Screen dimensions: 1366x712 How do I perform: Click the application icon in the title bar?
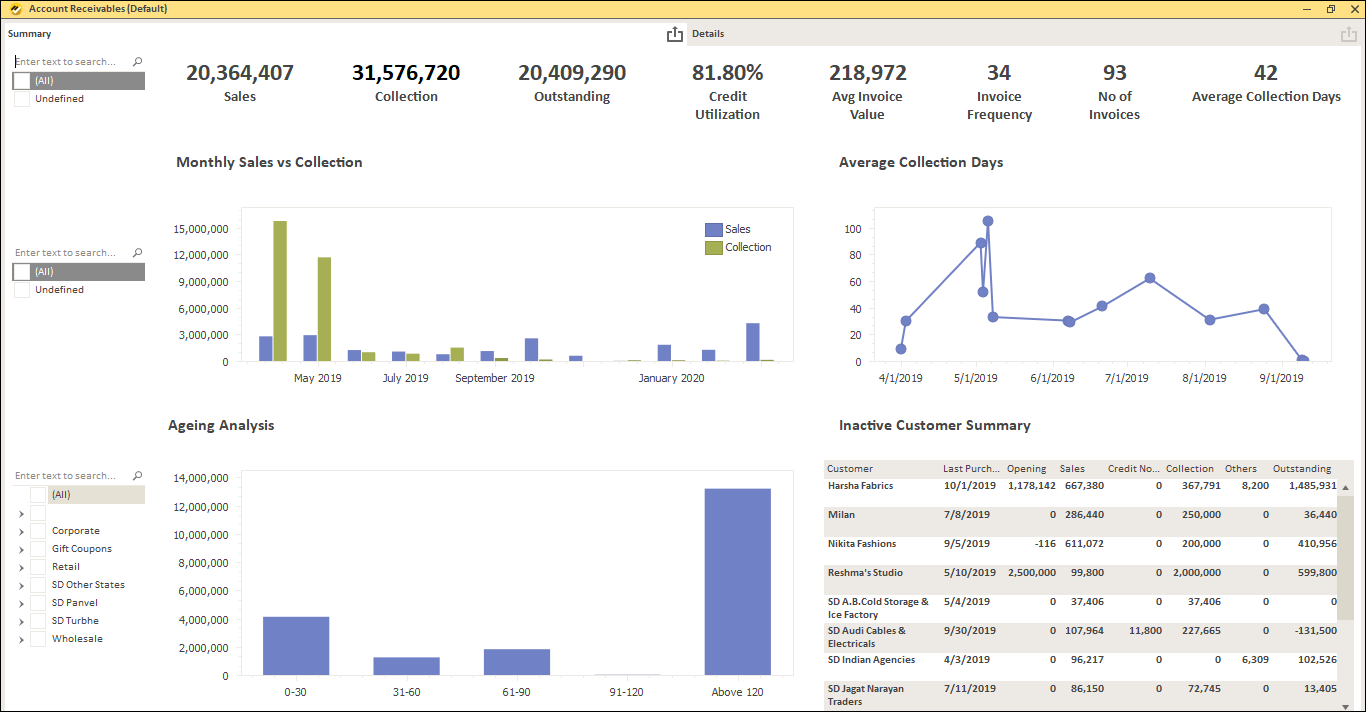tap(14, 8)
